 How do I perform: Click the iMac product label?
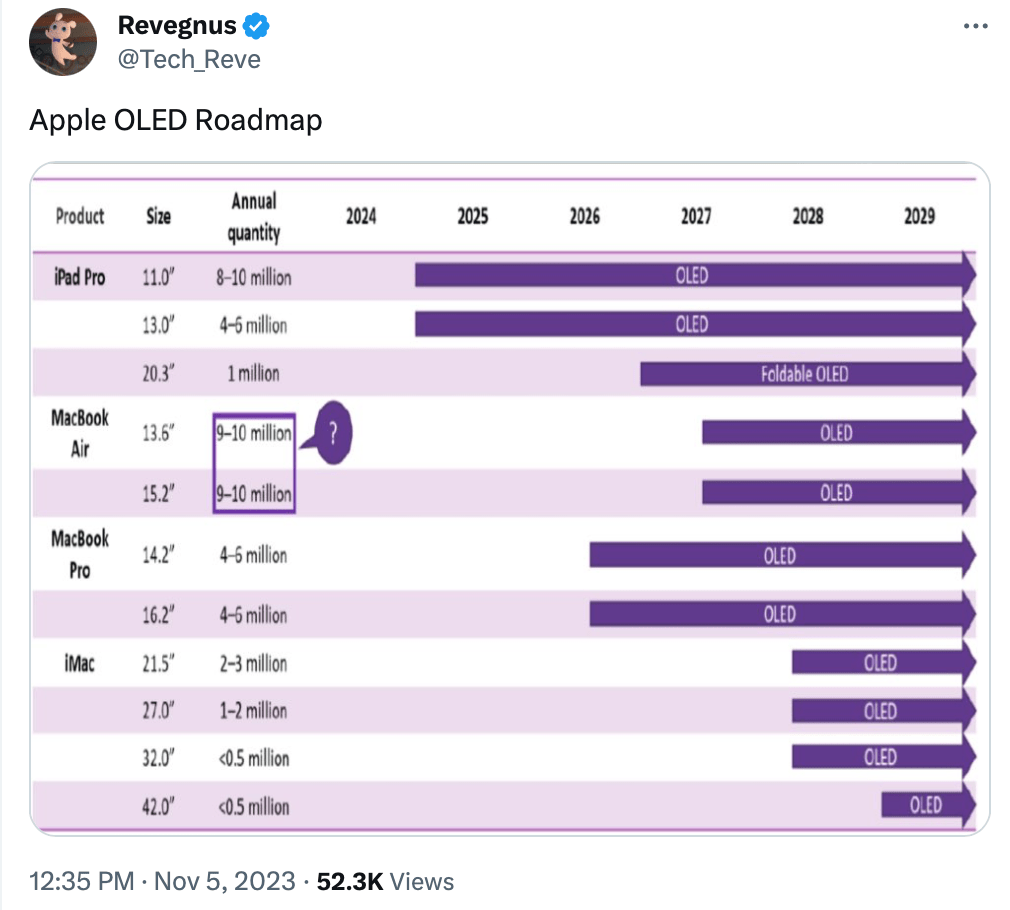(80, 662)
